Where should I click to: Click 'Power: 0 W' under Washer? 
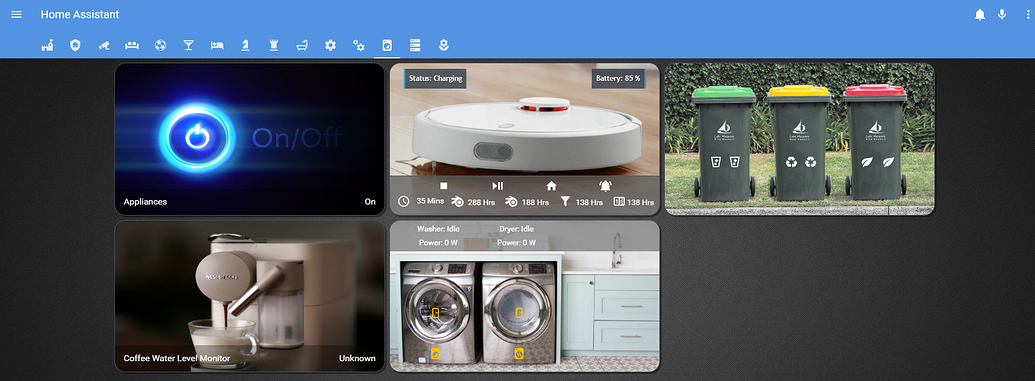438,243
